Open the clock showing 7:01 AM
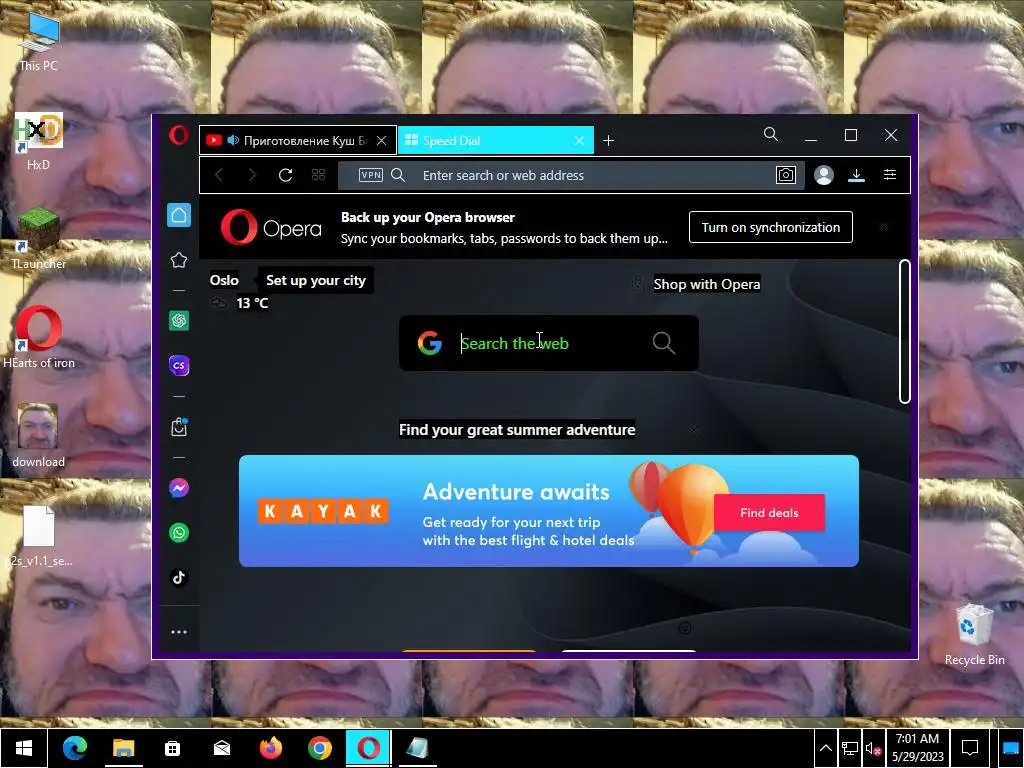 point(918,748)
